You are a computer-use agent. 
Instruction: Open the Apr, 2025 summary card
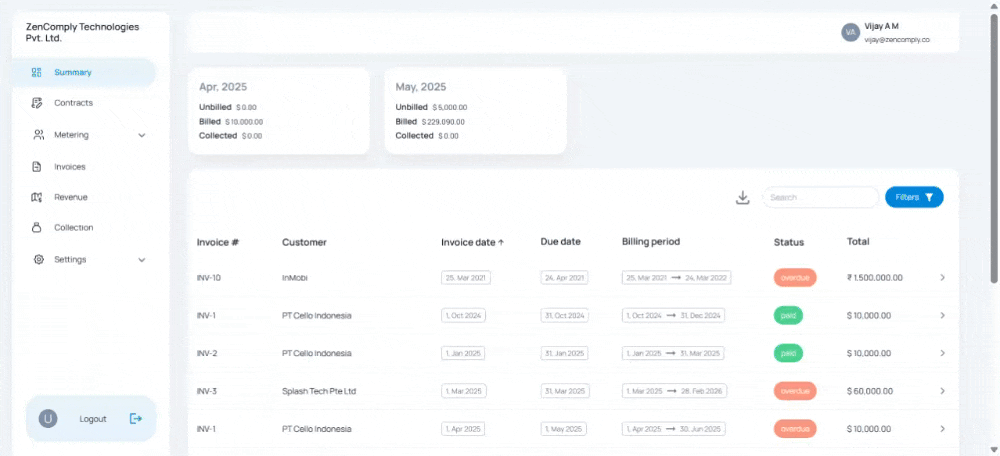(x=279, y=111)
